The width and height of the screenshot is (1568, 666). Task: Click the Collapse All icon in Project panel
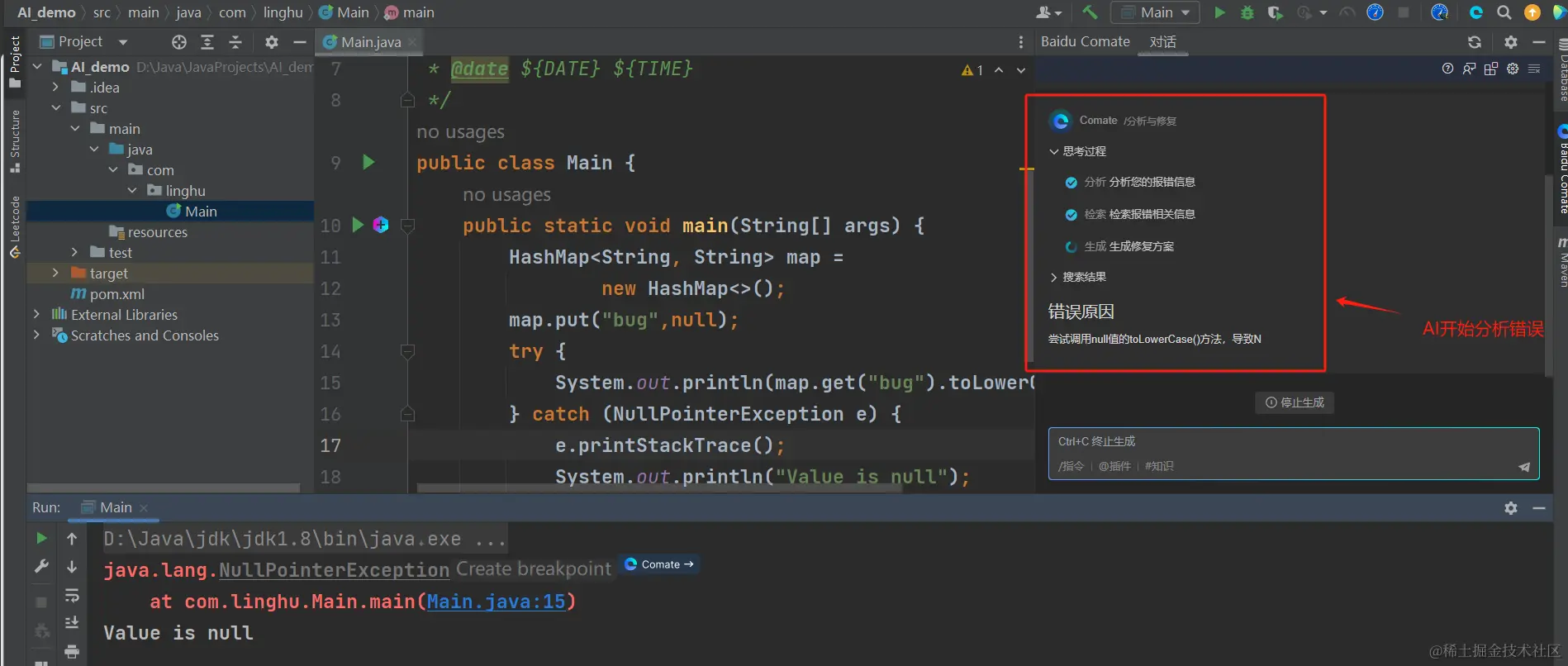(x=235, y=42)
